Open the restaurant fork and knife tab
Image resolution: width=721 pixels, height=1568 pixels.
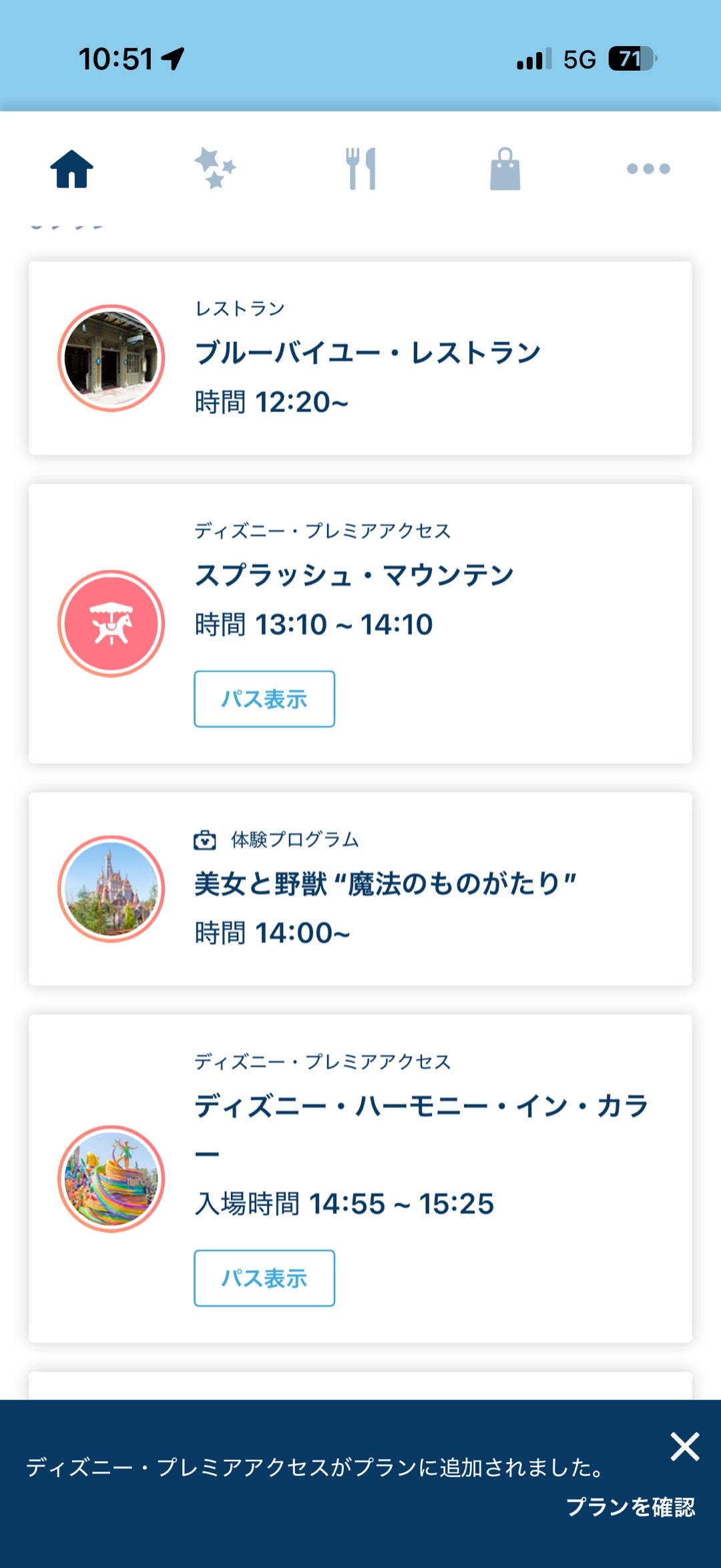361,168
